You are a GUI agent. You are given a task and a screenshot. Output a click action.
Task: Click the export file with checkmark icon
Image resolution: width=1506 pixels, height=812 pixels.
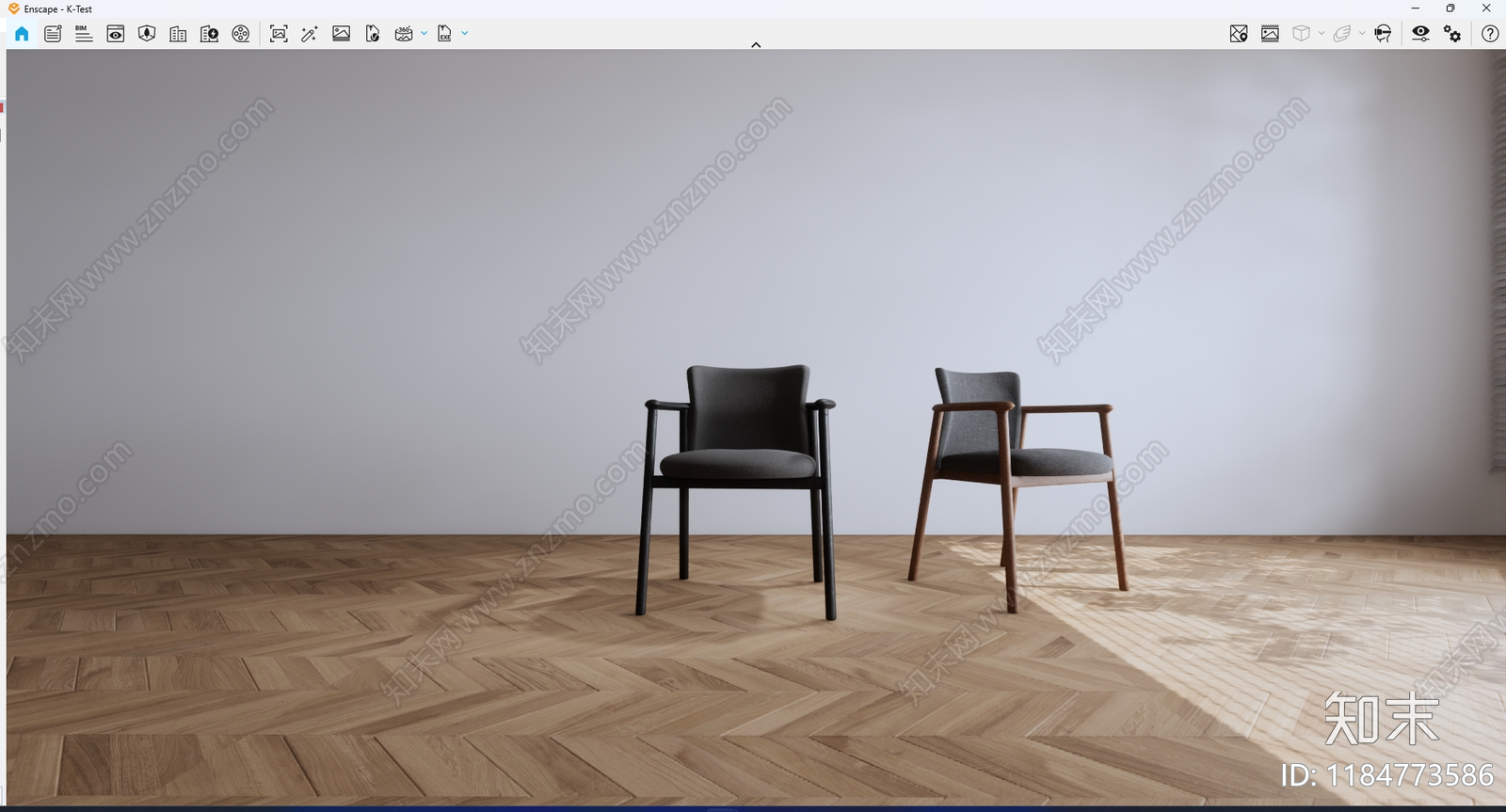tap(373, 34)
